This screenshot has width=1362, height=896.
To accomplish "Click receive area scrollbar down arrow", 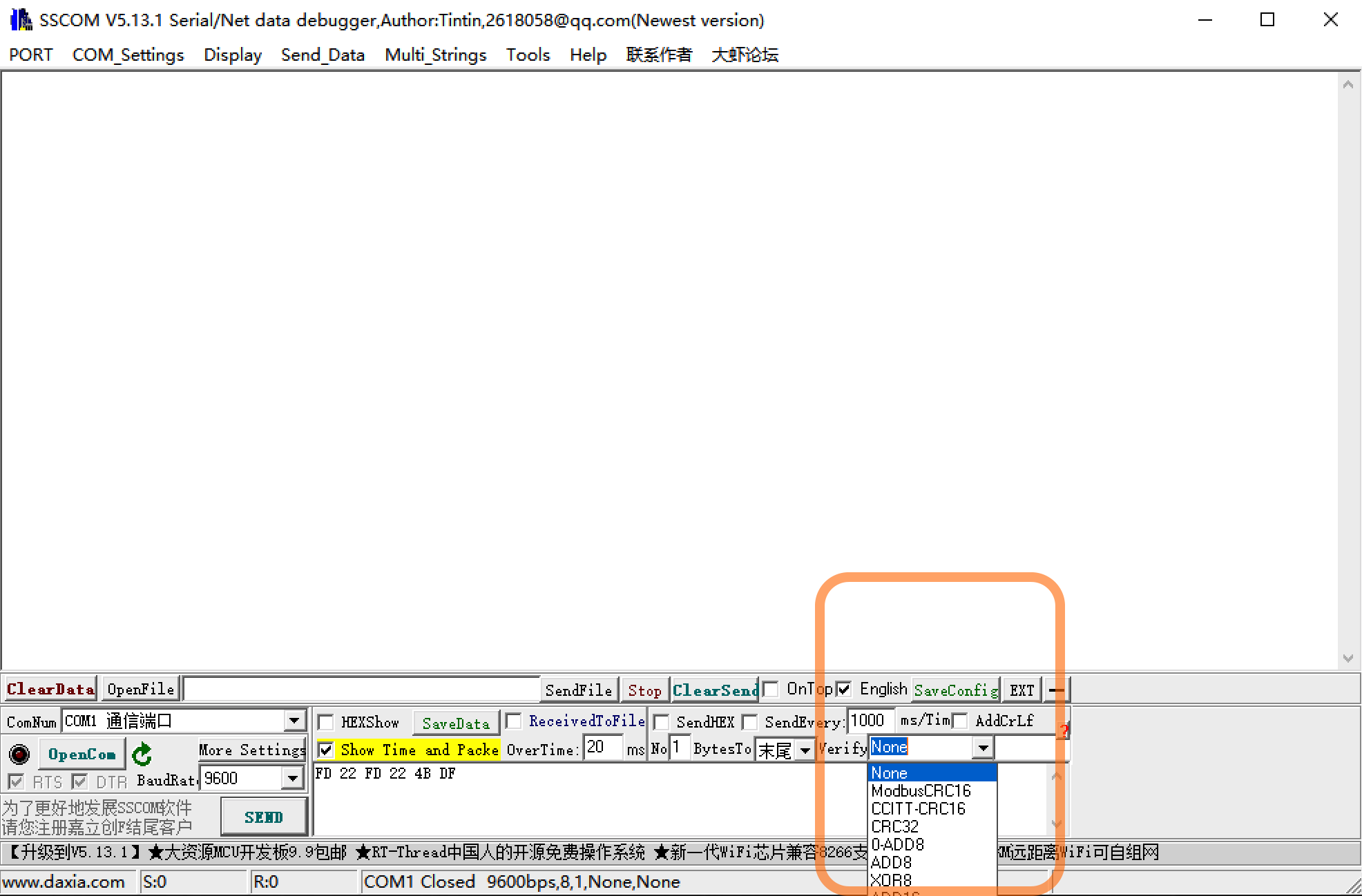I will pos(1347,658).
